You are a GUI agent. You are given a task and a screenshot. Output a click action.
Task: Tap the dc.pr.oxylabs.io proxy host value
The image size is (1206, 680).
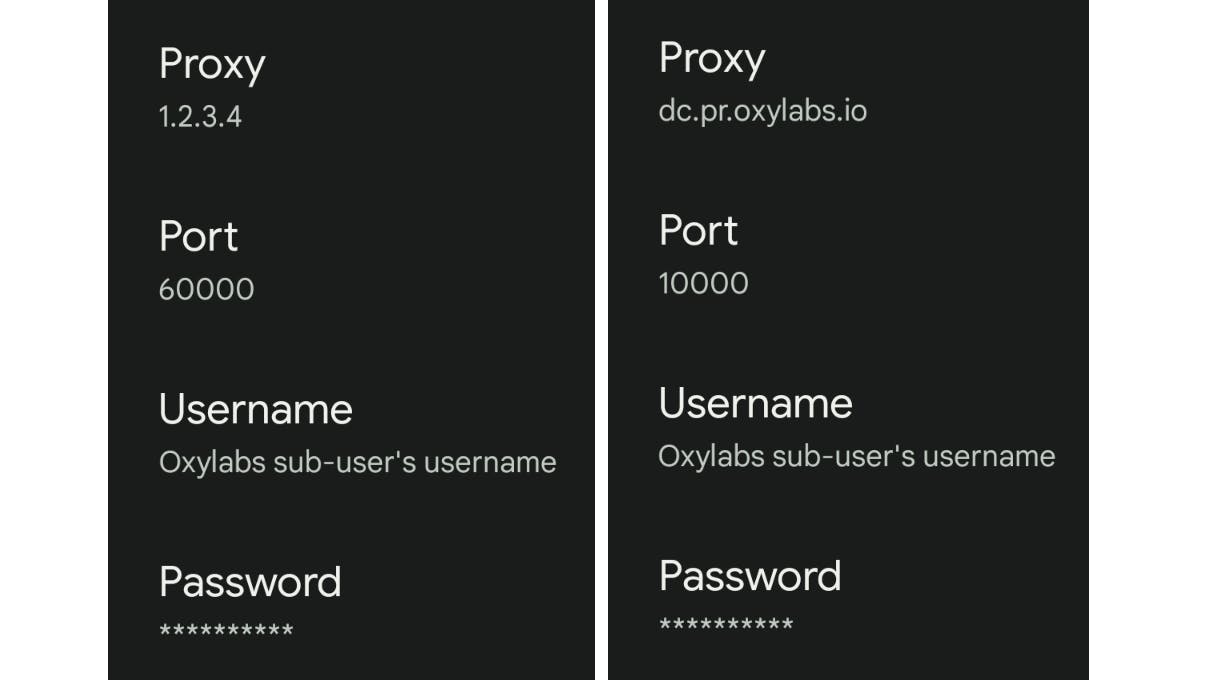click(762, 110)
